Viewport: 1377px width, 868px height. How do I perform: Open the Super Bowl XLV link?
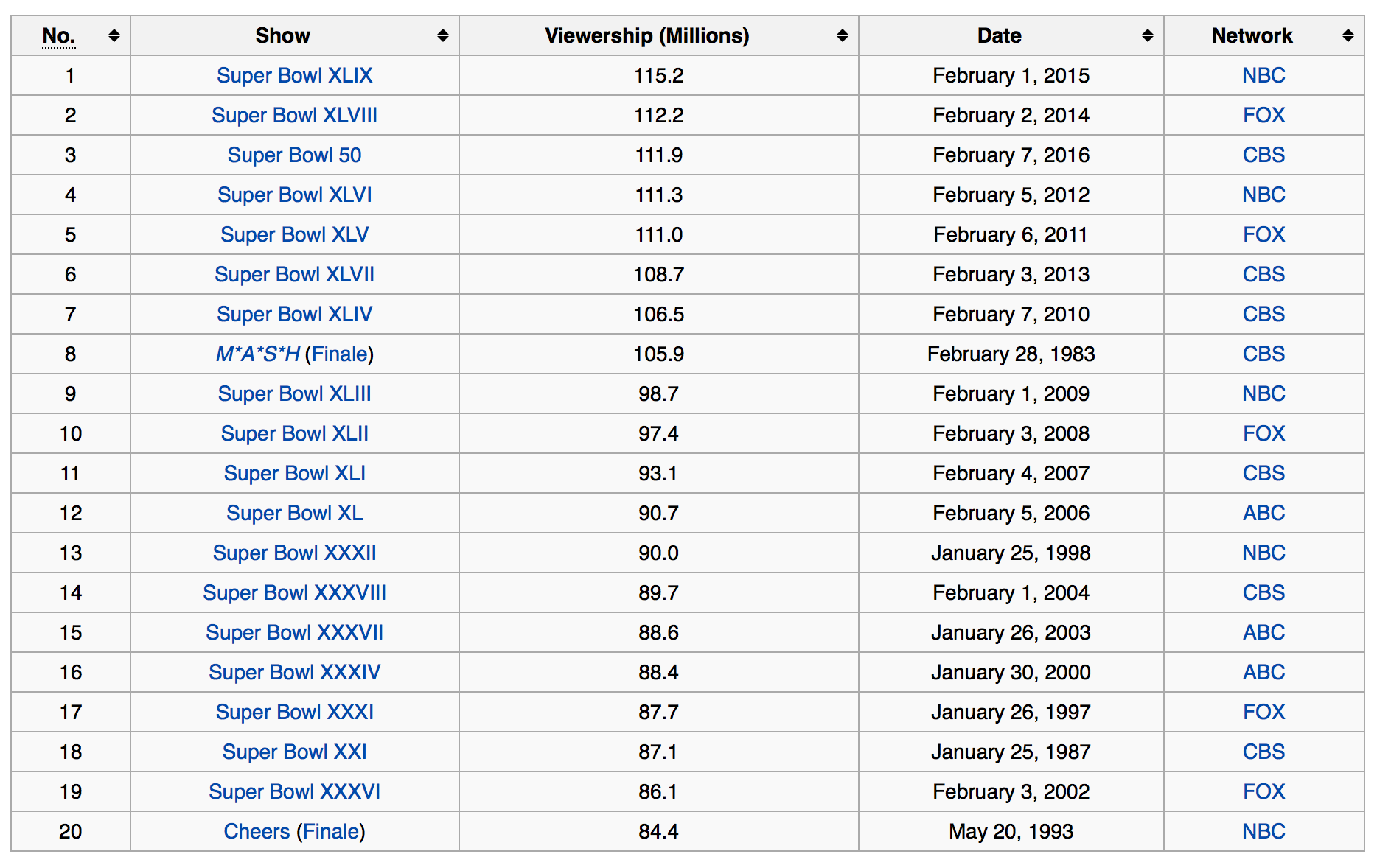pos(294,234)
